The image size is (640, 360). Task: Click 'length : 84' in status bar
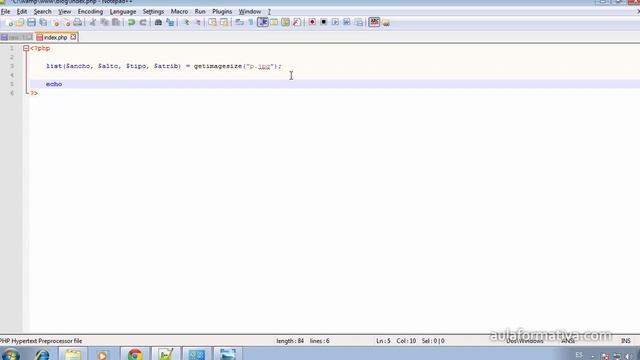pos(290,341)
